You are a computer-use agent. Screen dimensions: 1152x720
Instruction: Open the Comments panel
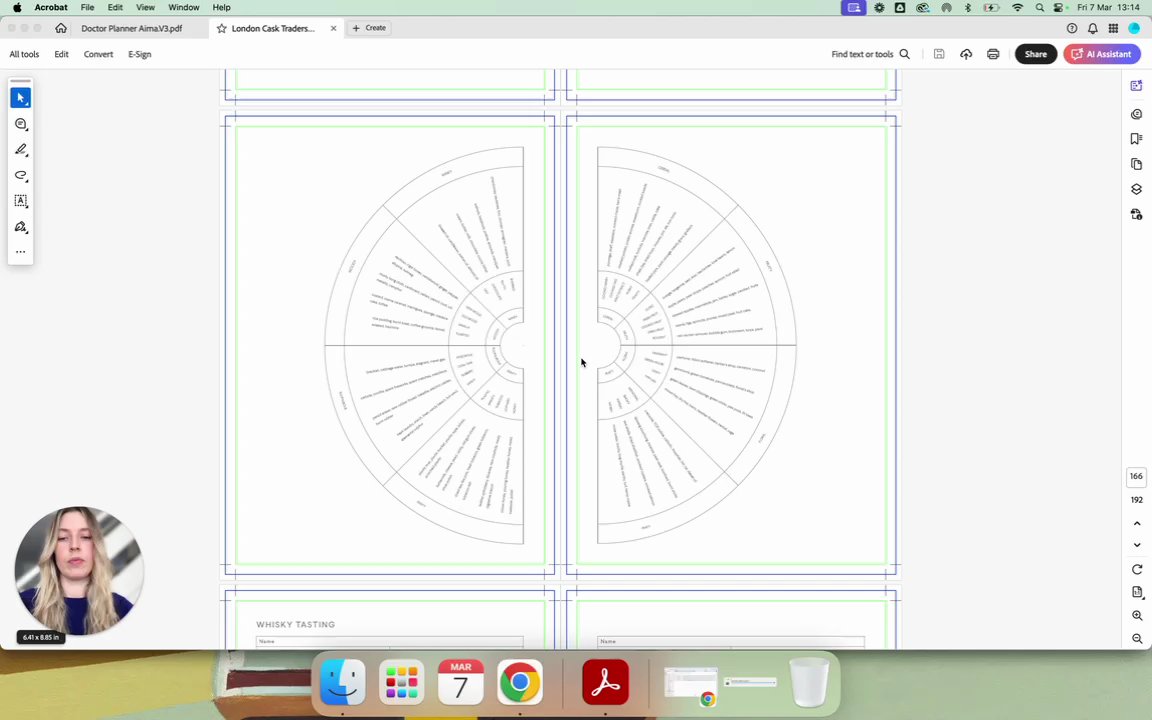point(1137,114)
